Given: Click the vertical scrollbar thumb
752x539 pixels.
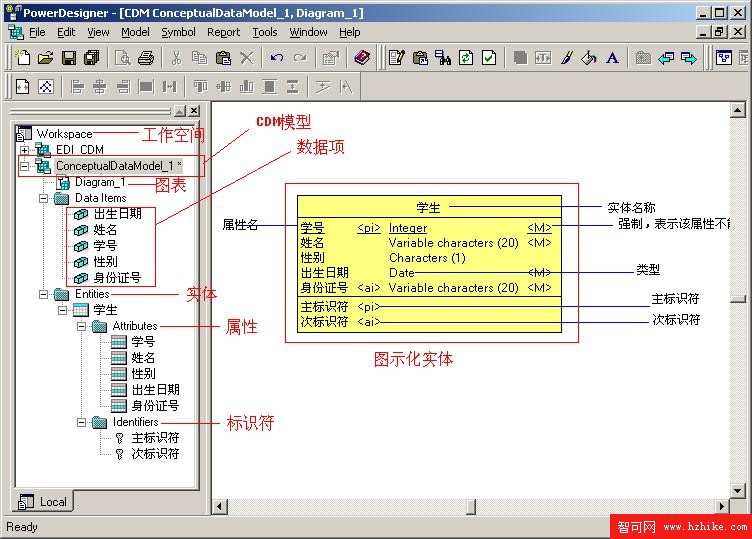Looking at the screenshot, I should [x=738, y=299].
